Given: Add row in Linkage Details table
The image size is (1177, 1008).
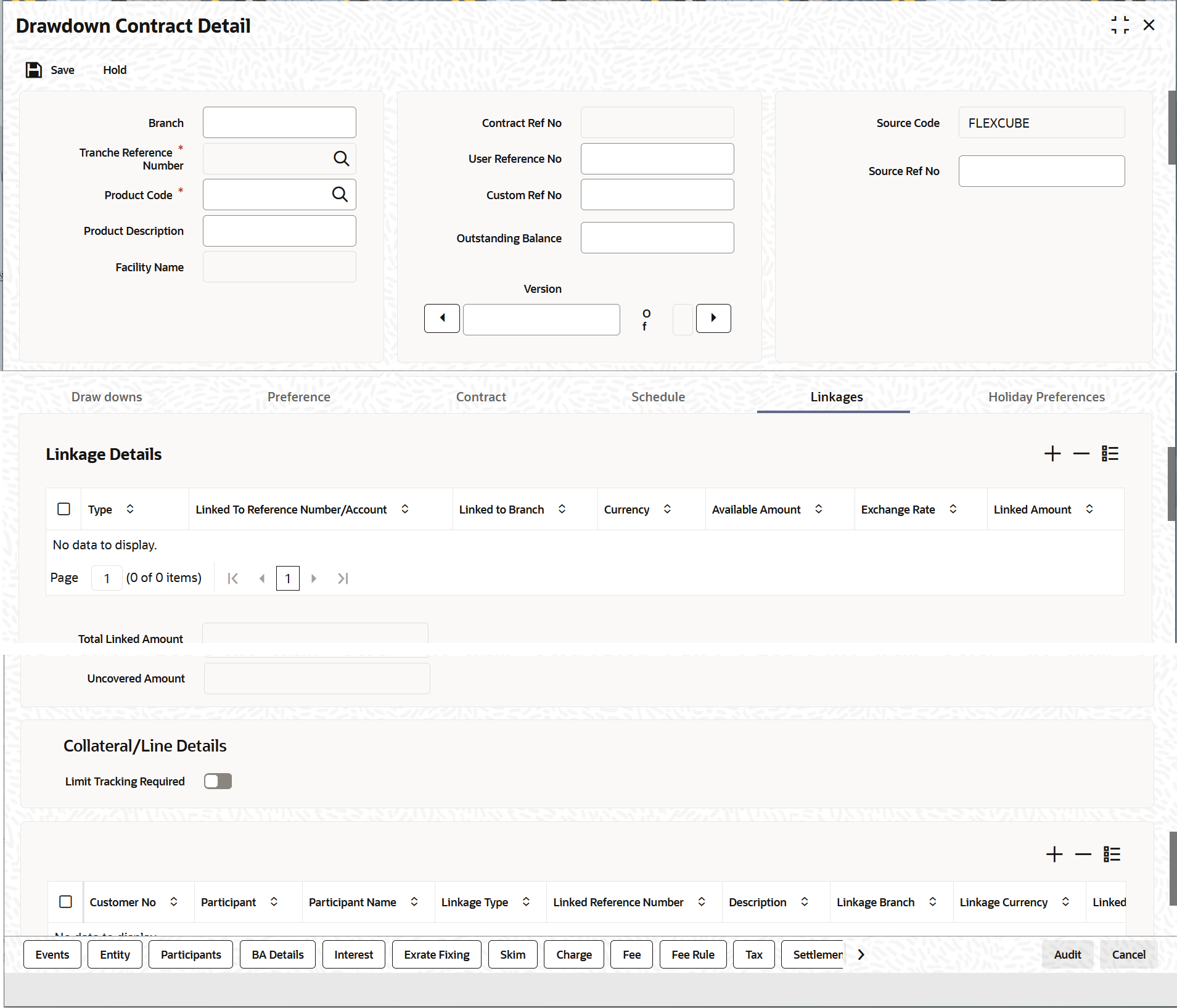Looking at the screenshot, I should pos(1052,454).
